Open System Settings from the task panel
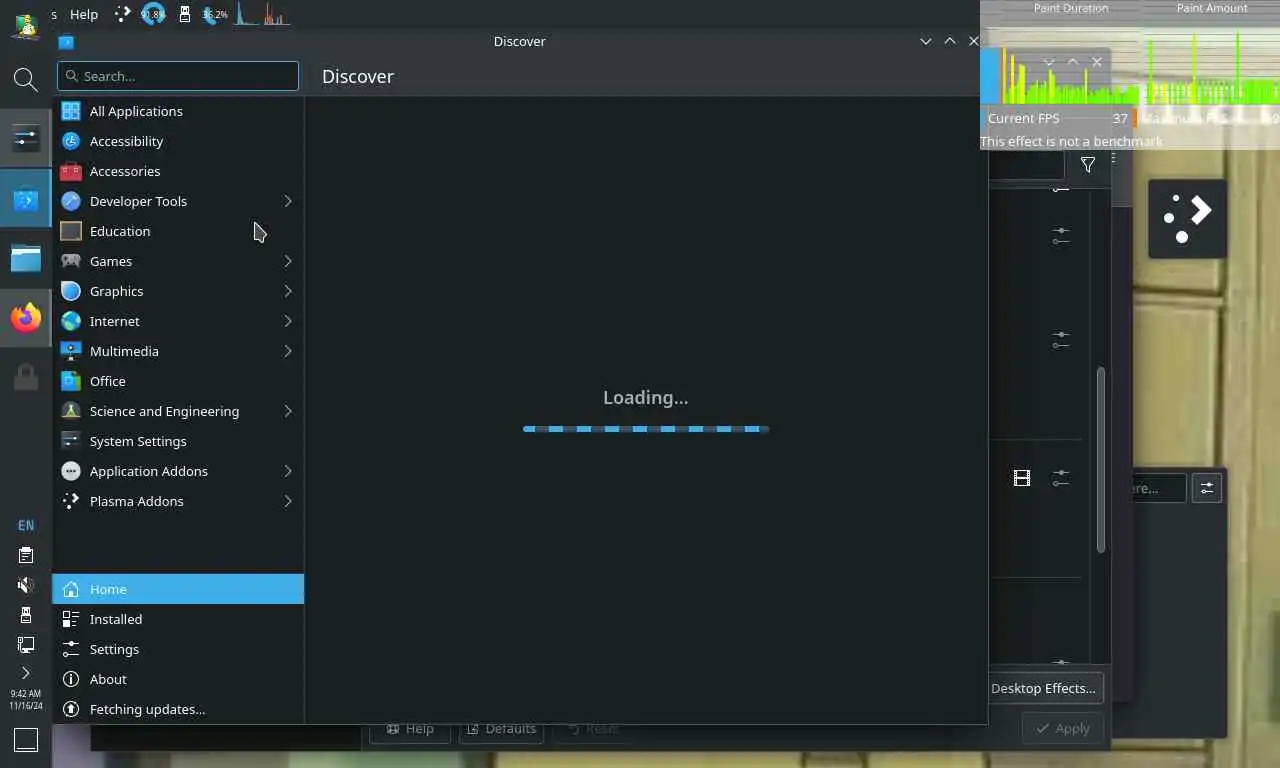 (26, 137)
